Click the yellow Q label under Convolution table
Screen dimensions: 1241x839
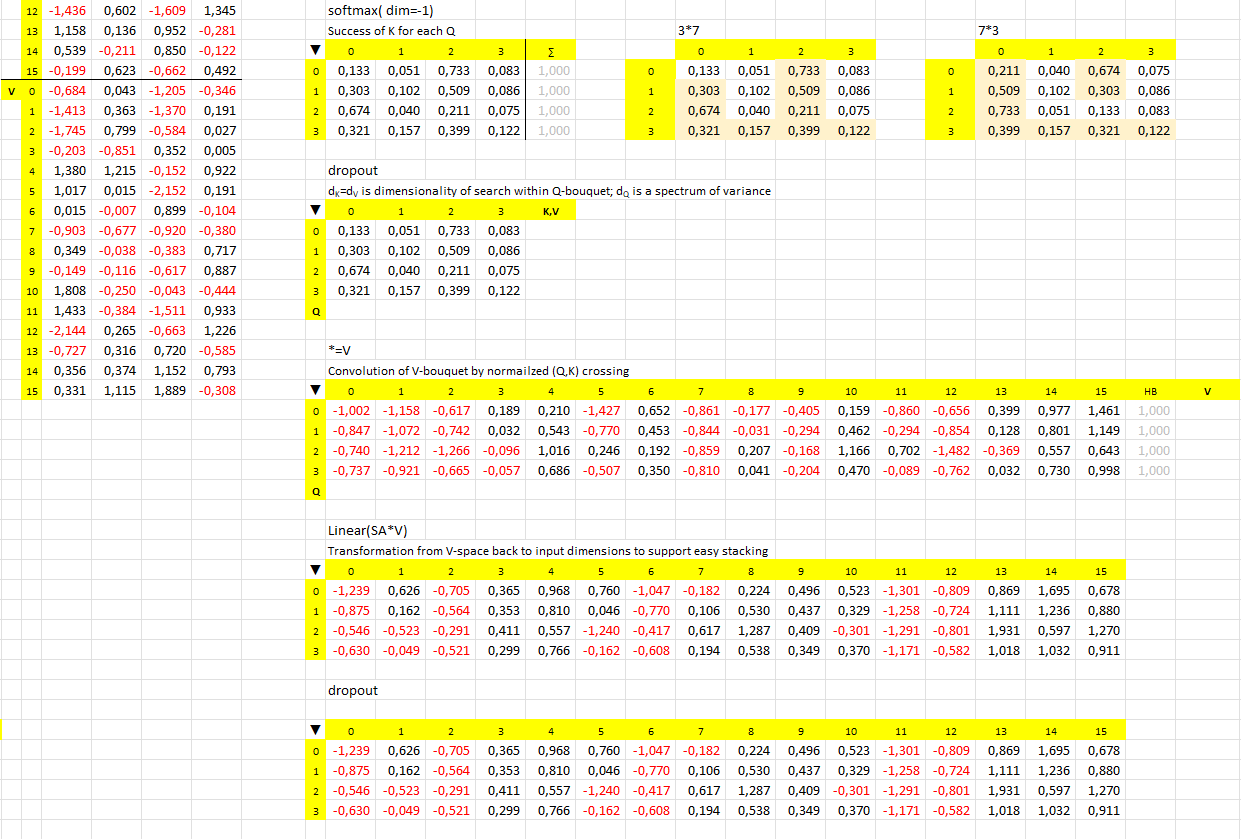315,491
